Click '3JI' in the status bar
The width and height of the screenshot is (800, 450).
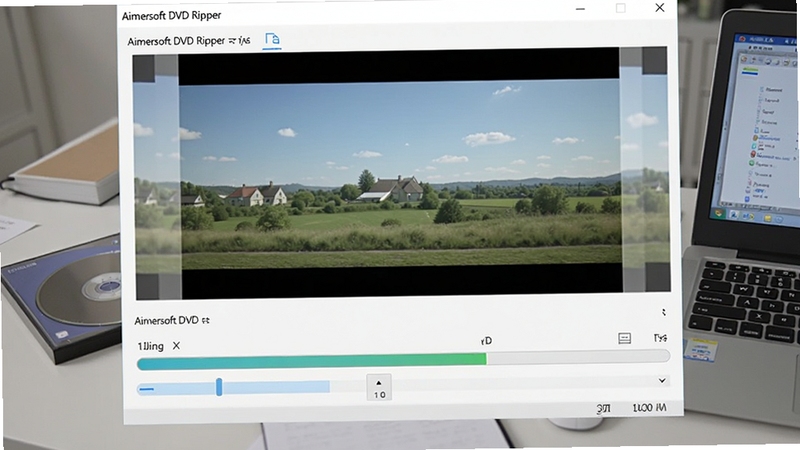pos(603,408)
